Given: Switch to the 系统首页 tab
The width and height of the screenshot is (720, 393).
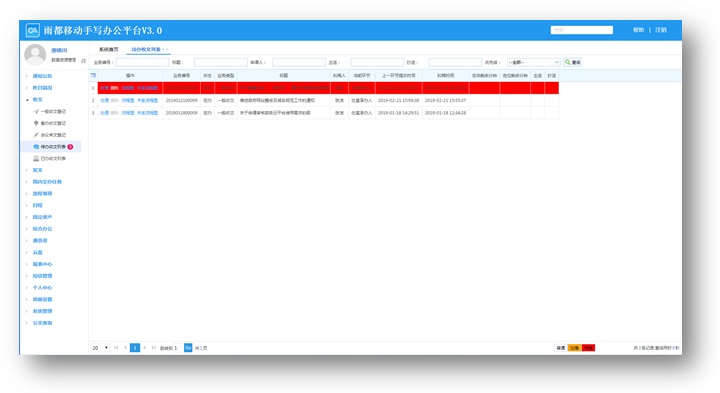Looking at the screenshot, I should pyautogui.click(x=108, y=49).
